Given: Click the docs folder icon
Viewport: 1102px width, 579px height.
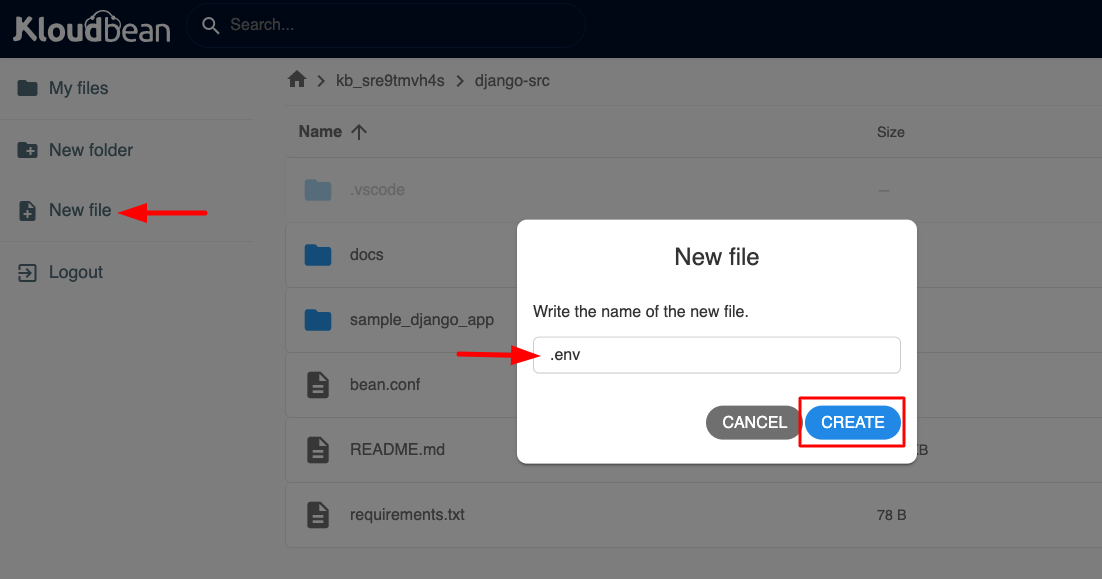Looking at the screenshot, I should [x=318, y=254].
